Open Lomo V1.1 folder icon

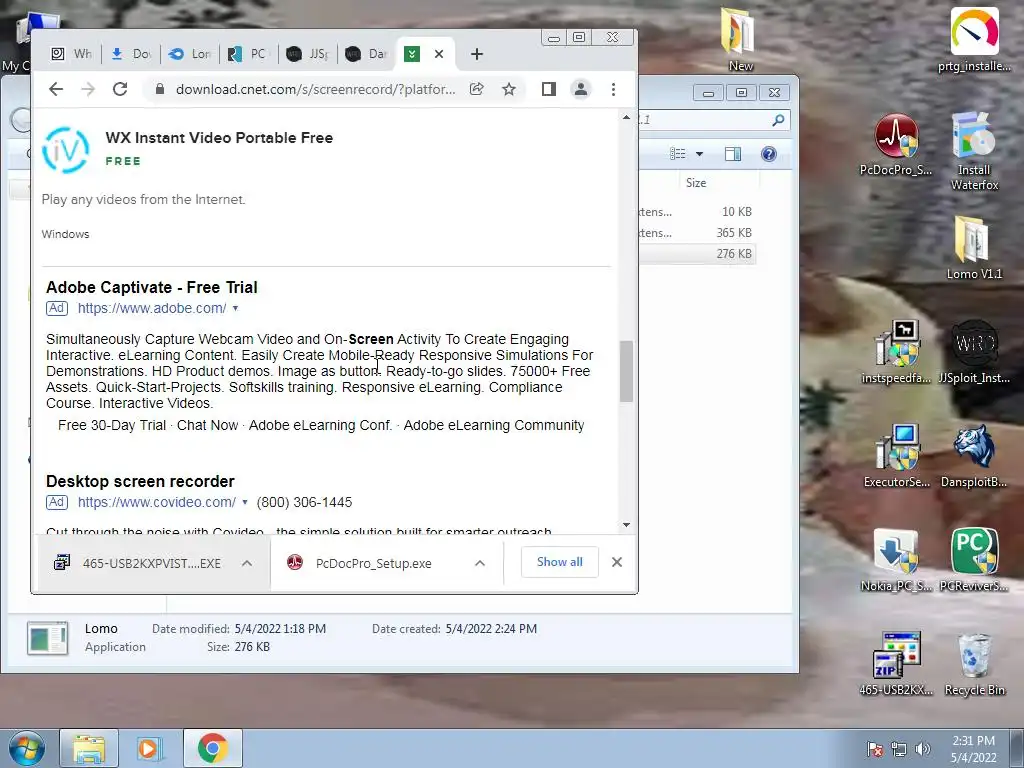pos(974,248)
